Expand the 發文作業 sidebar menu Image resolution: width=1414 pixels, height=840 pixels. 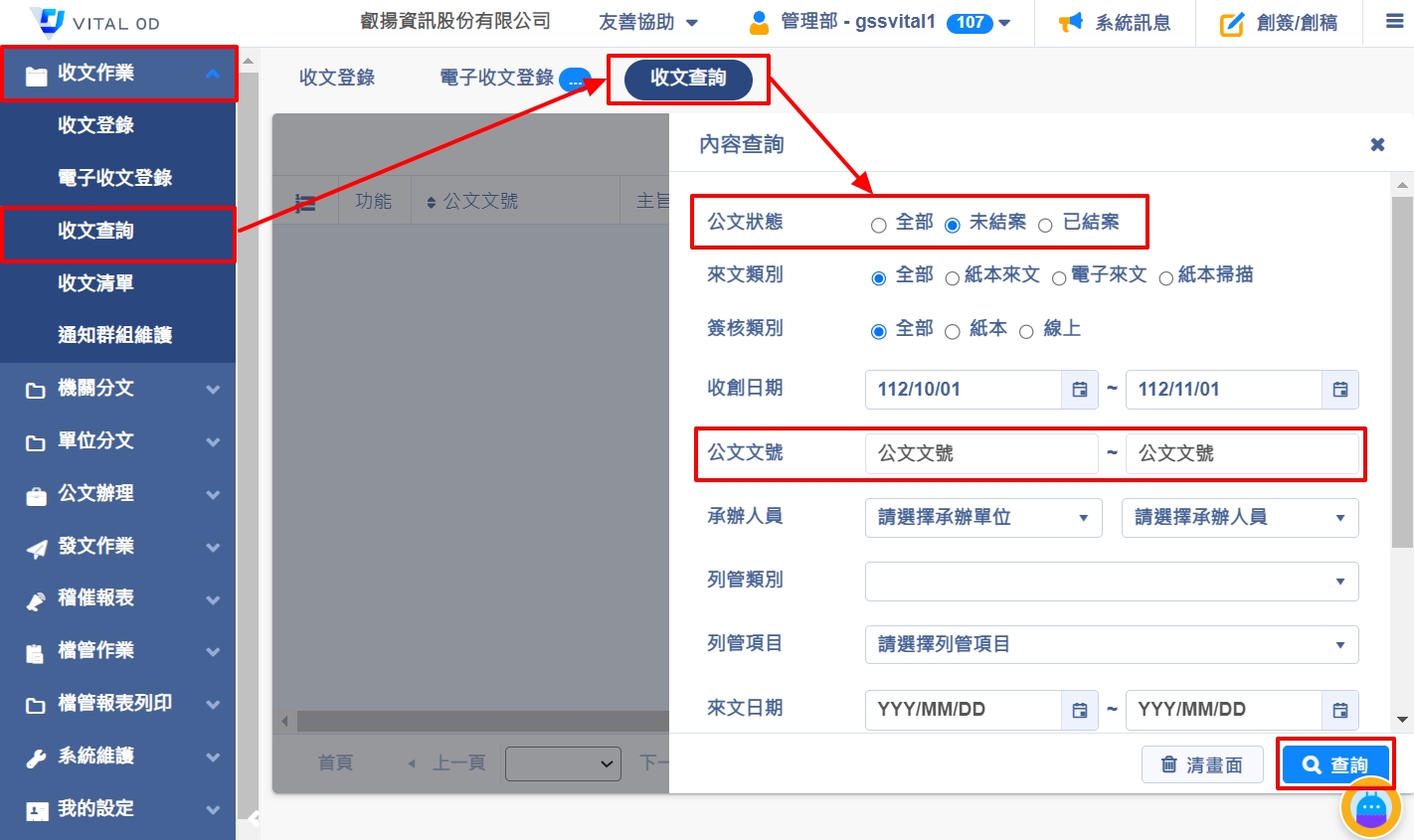tap(117, 546)
